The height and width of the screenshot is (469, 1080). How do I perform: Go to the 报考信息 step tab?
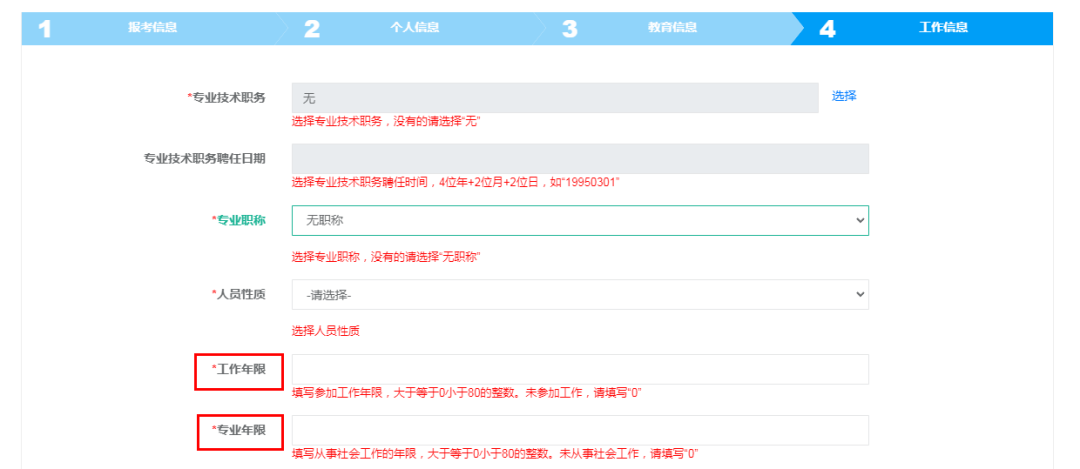pos(152,28)
